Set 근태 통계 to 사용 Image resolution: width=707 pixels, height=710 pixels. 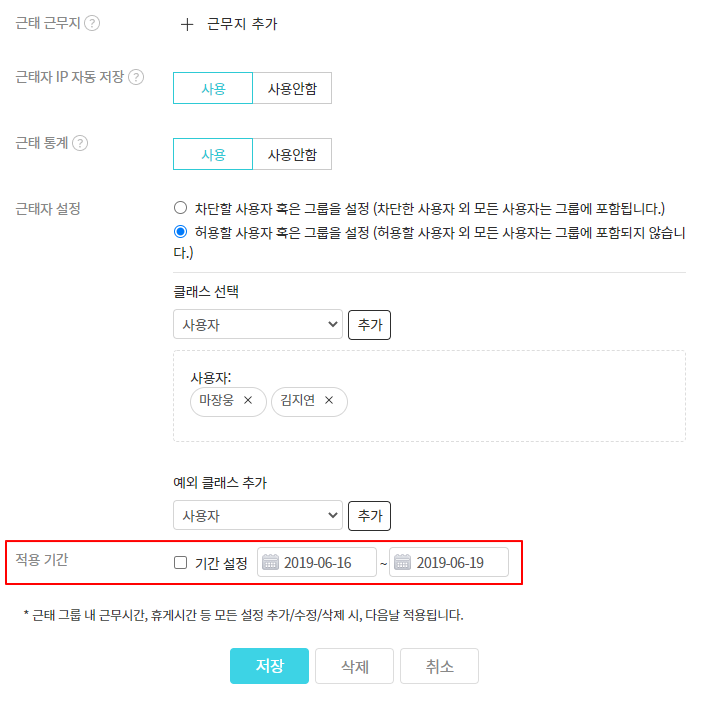pyautogui.click(x=213, y=154)
